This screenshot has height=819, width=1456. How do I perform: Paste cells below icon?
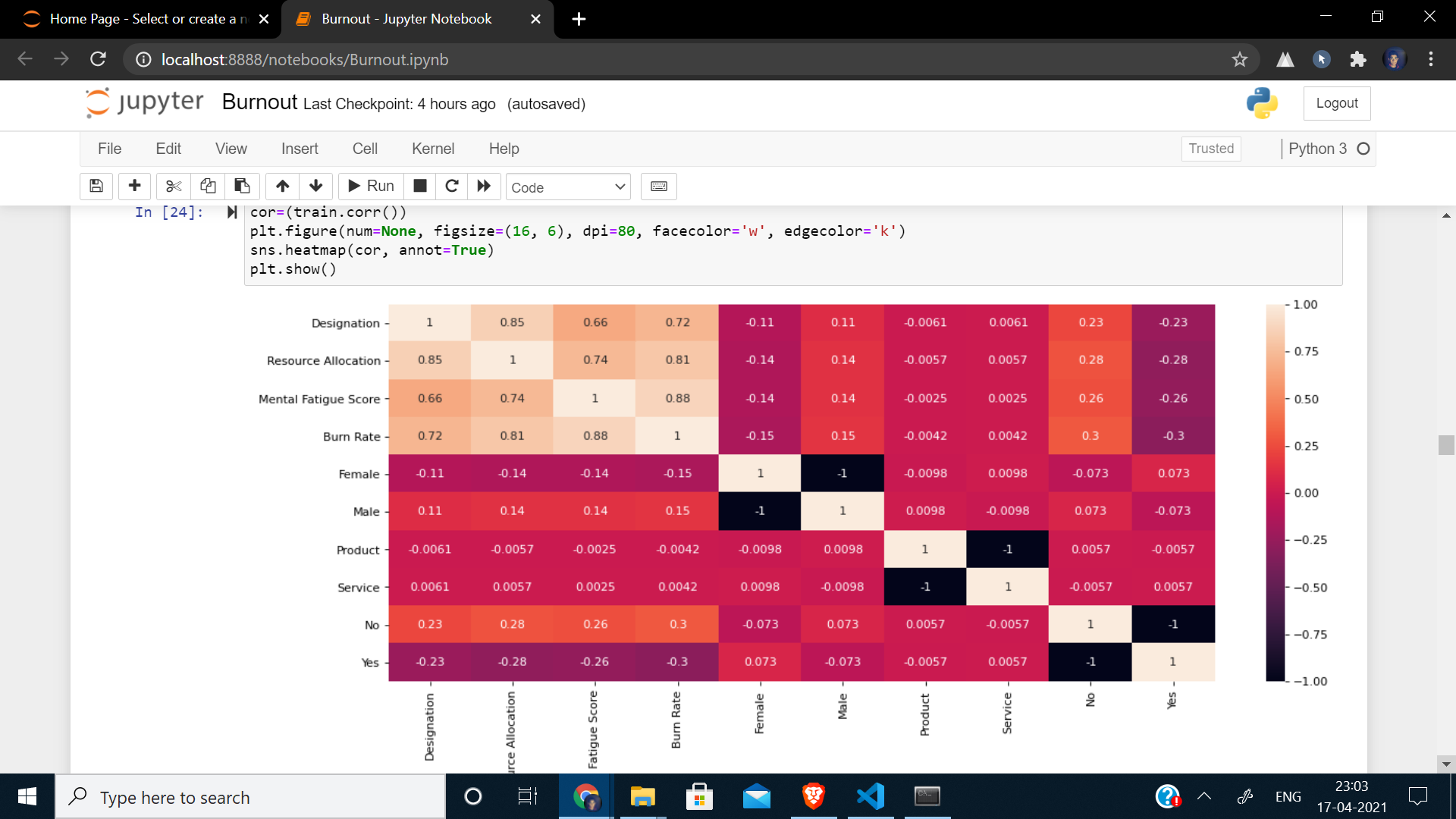point(242,187)
